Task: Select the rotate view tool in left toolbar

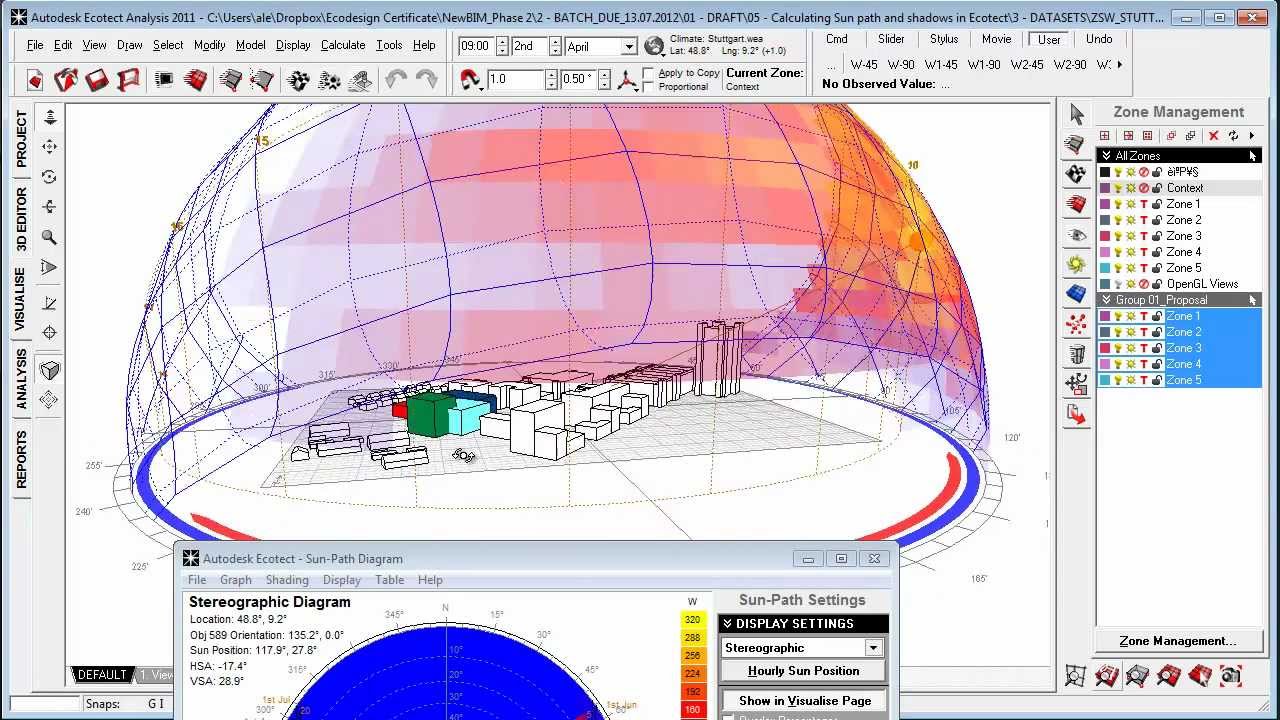Action: (49, 177)
